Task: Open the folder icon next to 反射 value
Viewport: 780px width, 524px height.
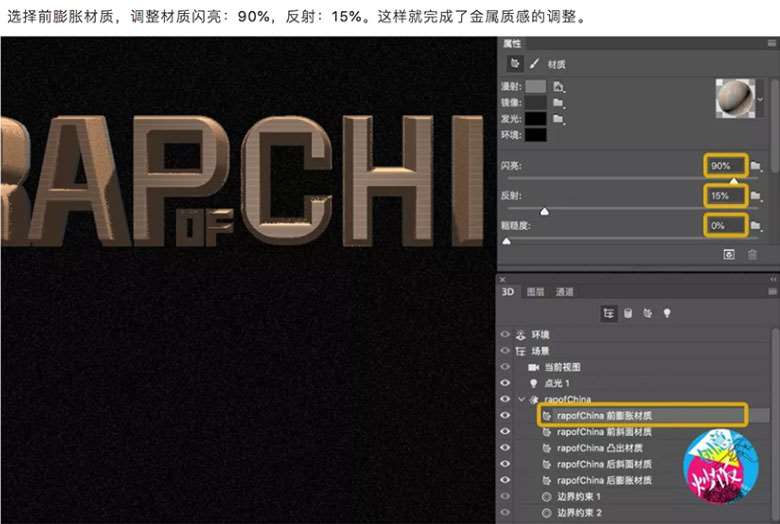Action: click(756, 196)
